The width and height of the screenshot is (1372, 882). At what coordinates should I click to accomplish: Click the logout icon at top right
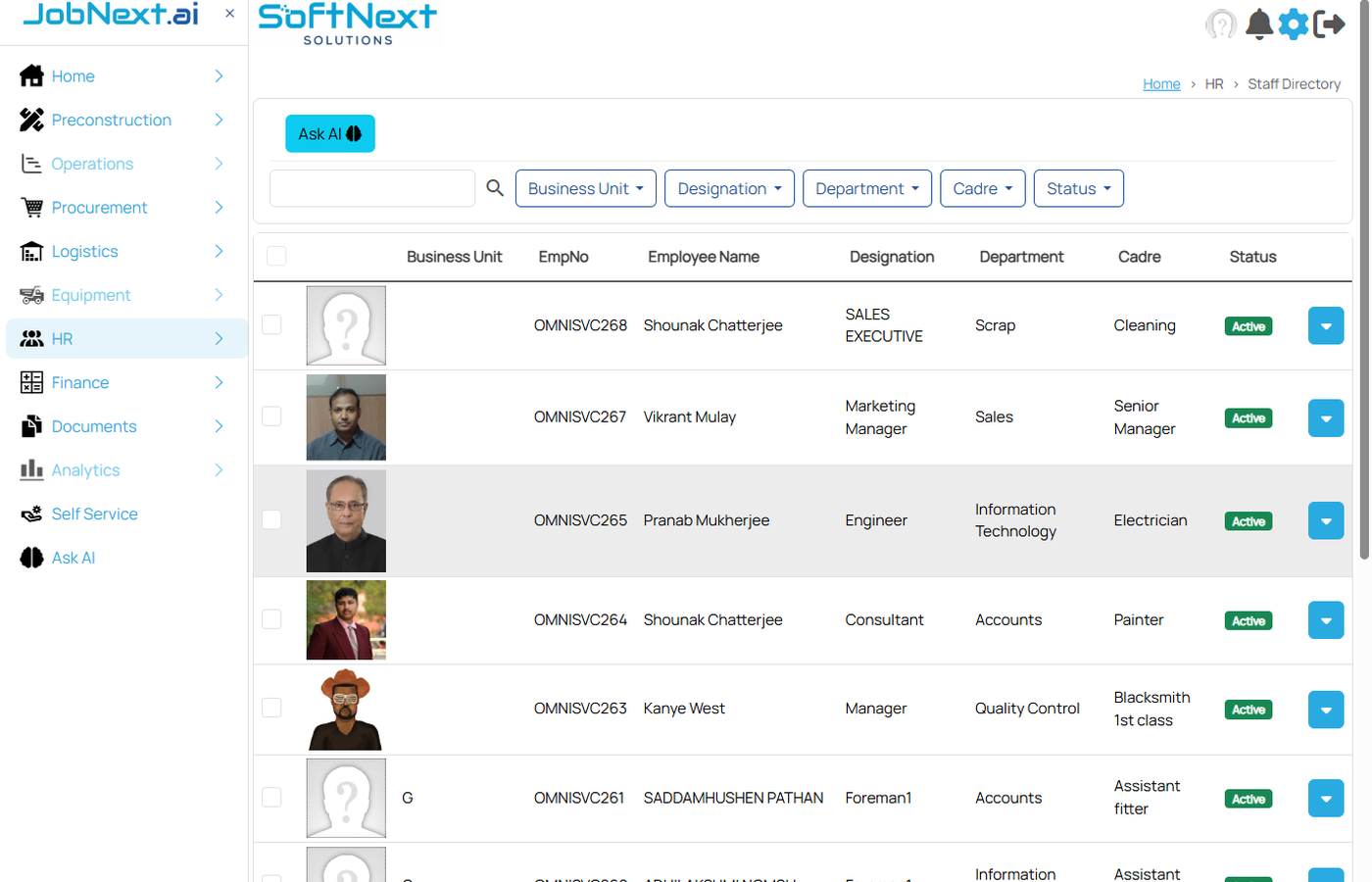[x=1331, y=24]
